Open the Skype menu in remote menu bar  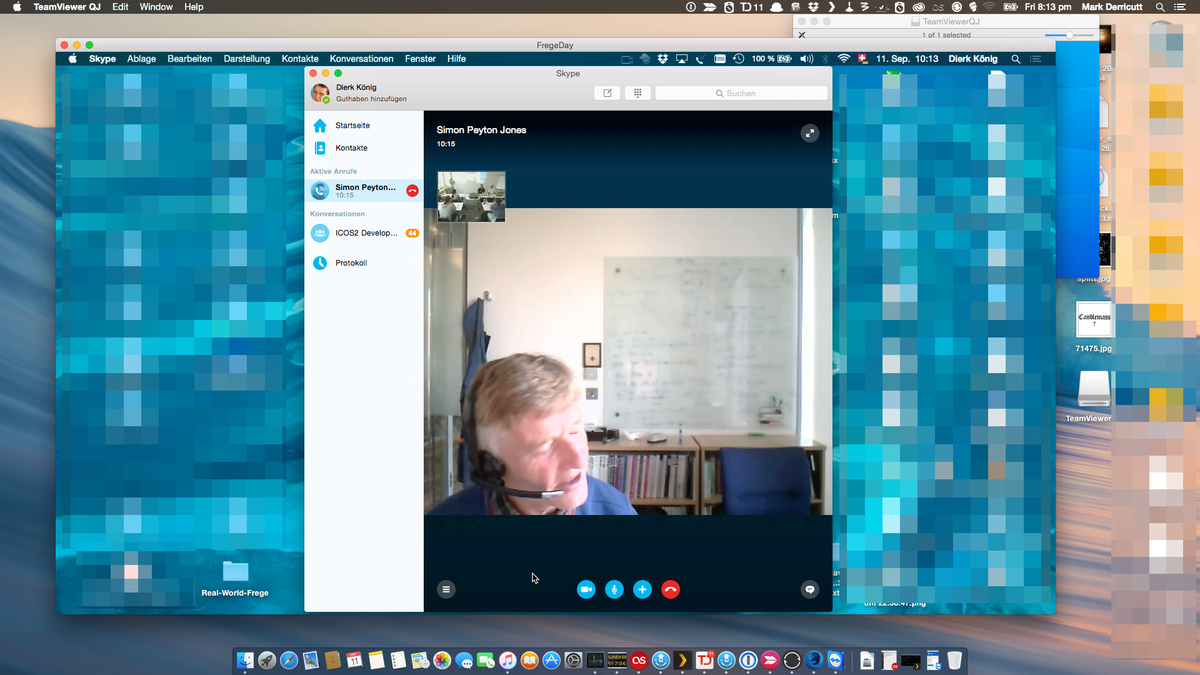[102, 59]
